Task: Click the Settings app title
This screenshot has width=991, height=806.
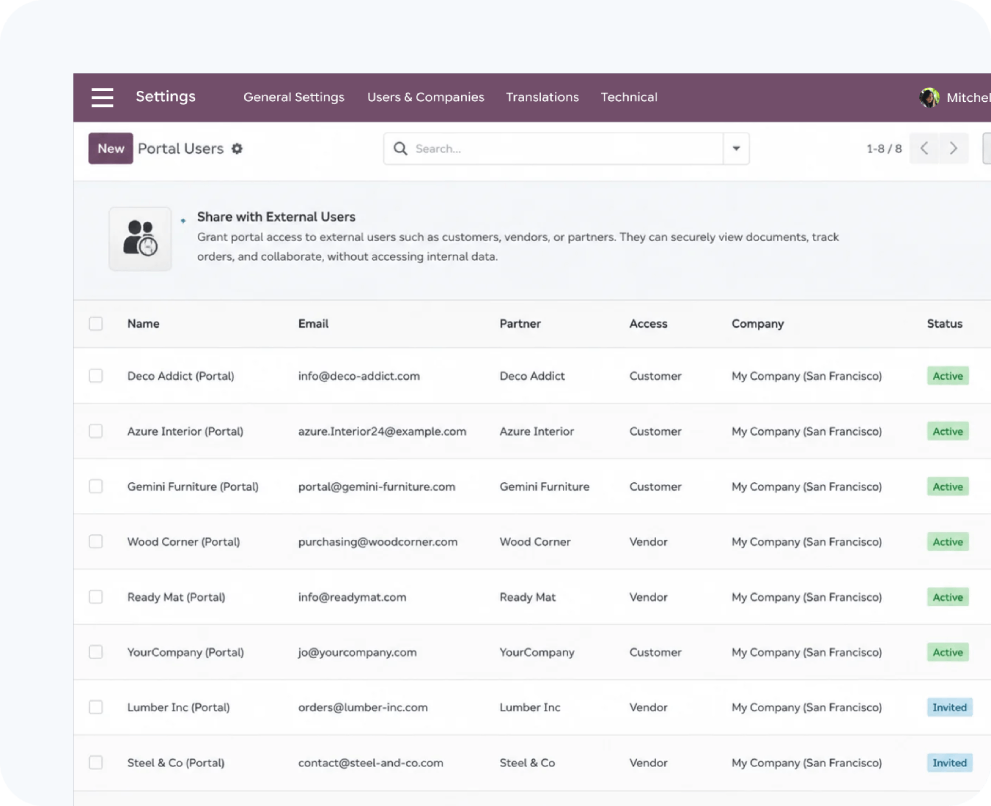Action: tap(166, 97)
